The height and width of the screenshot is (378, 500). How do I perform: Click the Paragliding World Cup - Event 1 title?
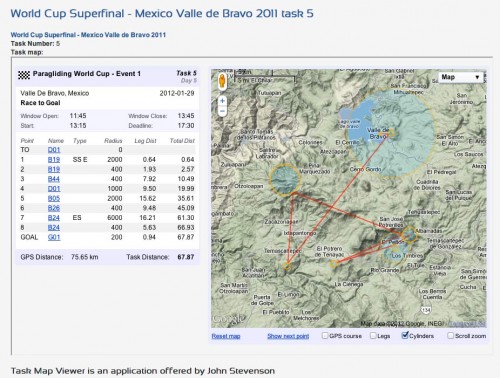click(87, 74)
